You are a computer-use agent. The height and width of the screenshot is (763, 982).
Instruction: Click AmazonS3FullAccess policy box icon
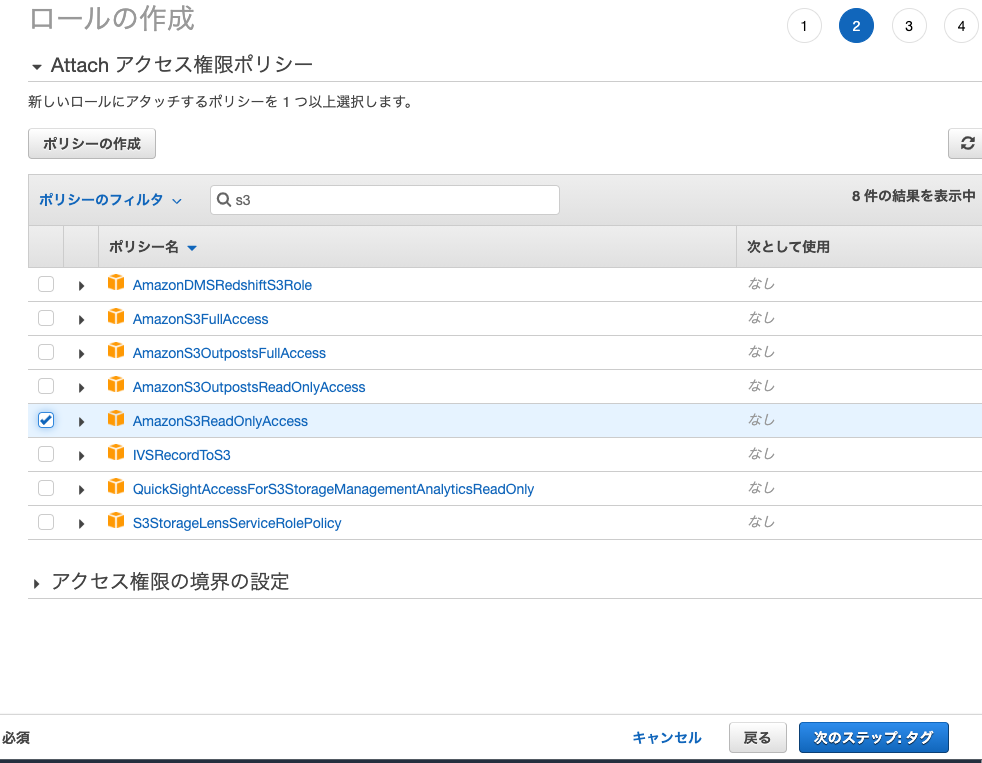pos(116,317)
